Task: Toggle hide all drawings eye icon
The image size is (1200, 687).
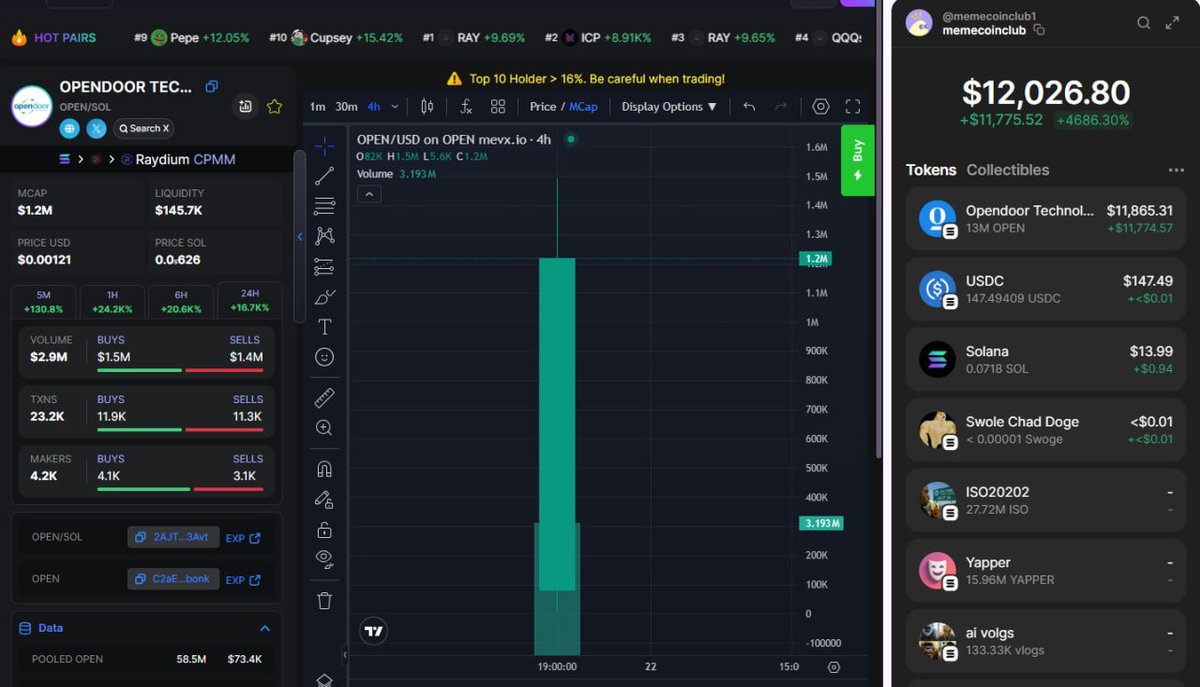Action: click(324, 559)
